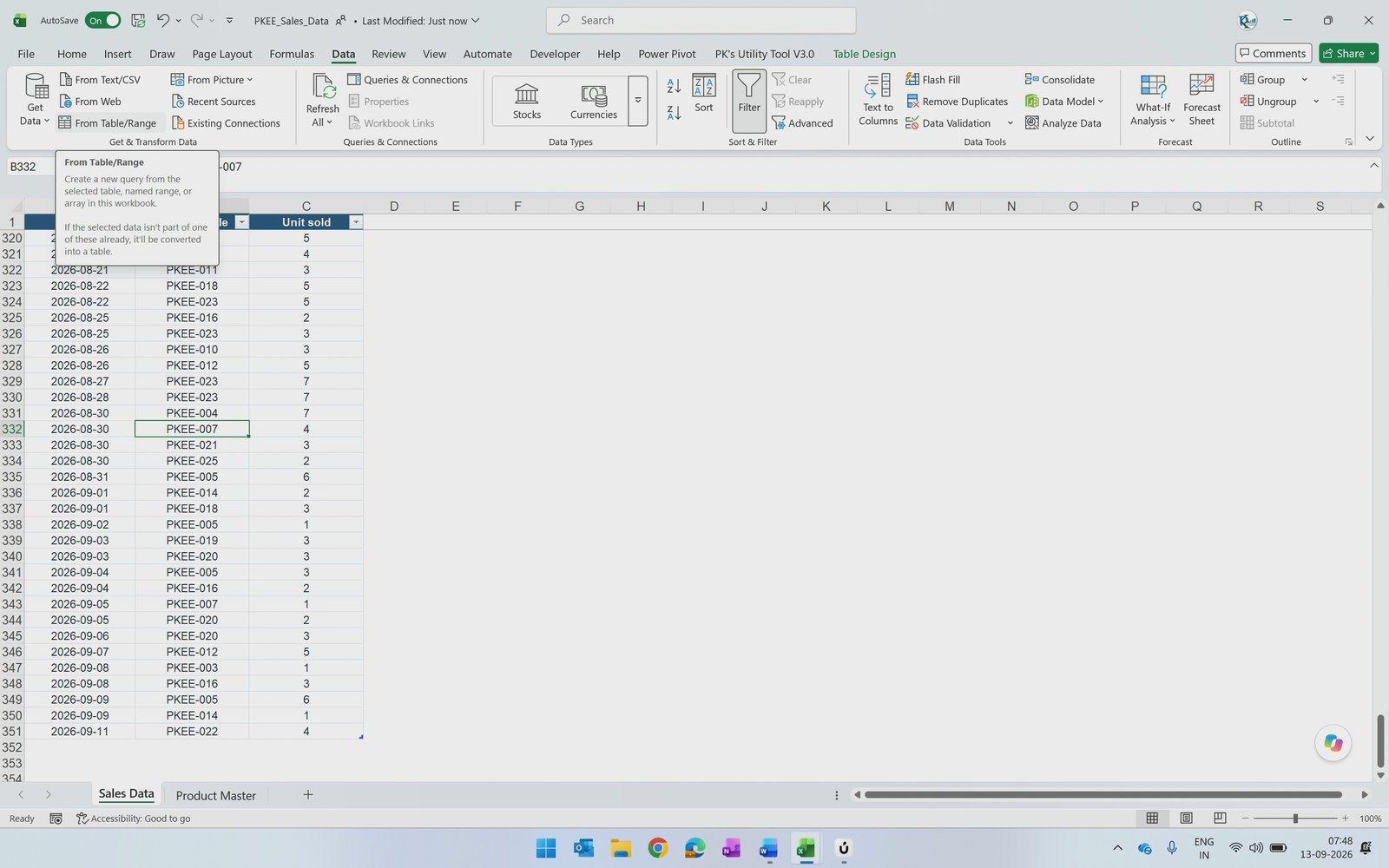Open Chrome from the taskbar

pyautogui.click(x=657, y=848)
